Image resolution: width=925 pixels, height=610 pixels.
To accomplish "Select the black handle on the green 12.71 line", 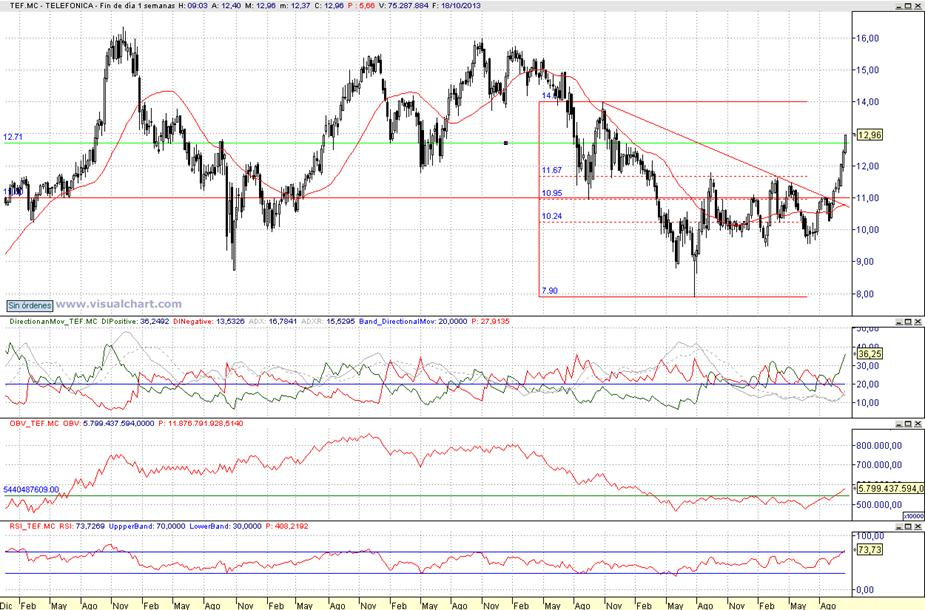I will pyautogui.click(x=506, y=143).
